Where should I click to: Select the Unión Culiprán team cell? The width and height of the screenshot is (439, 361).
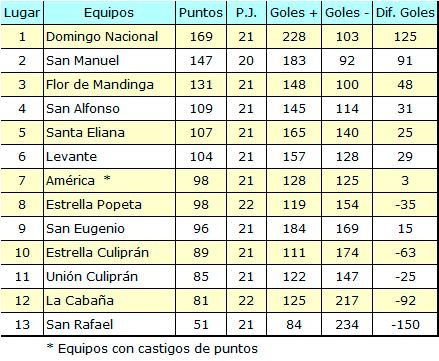[x=109, y=277]
